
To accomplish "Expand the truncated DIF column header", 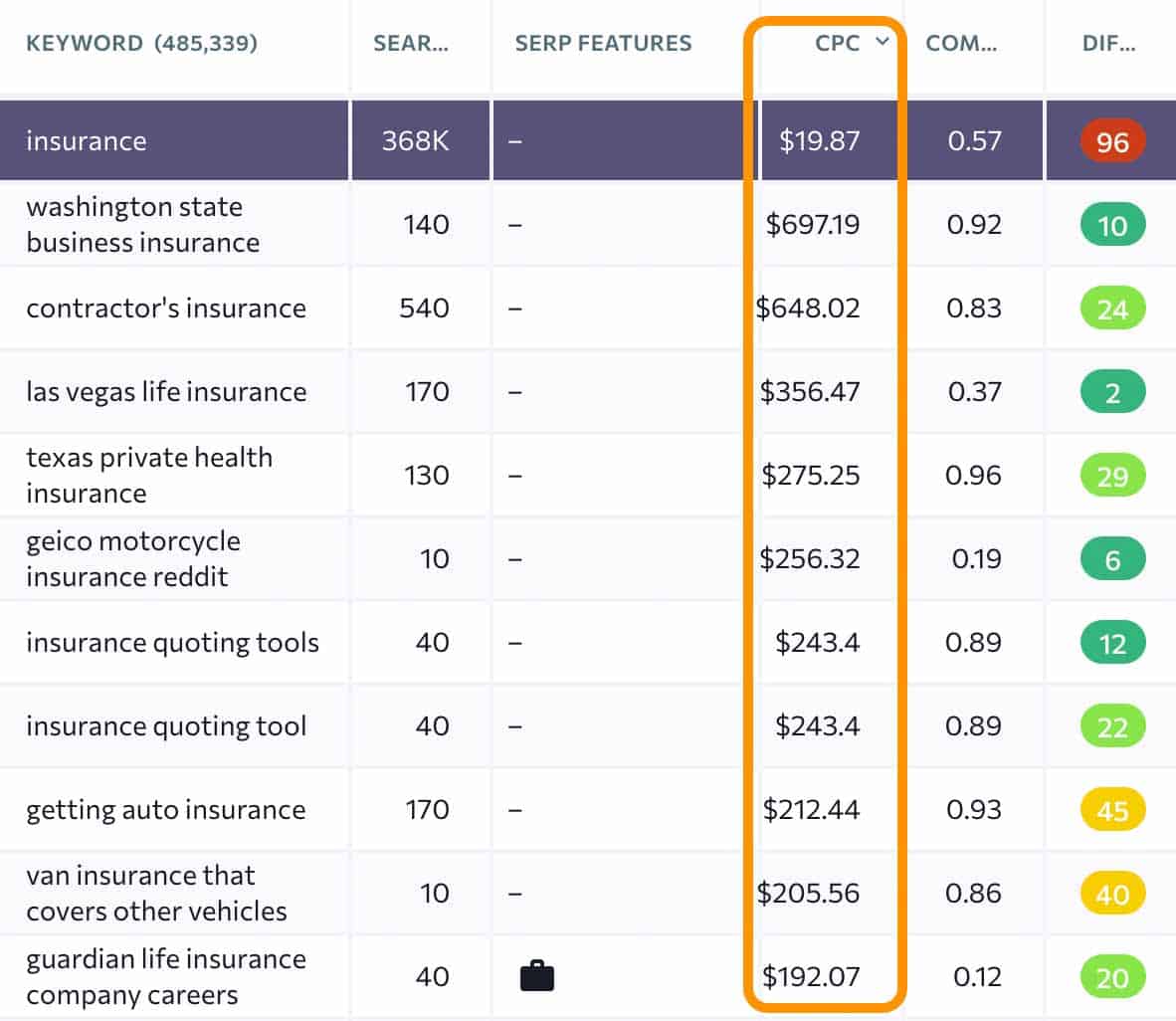I will tap(1108, 43).
